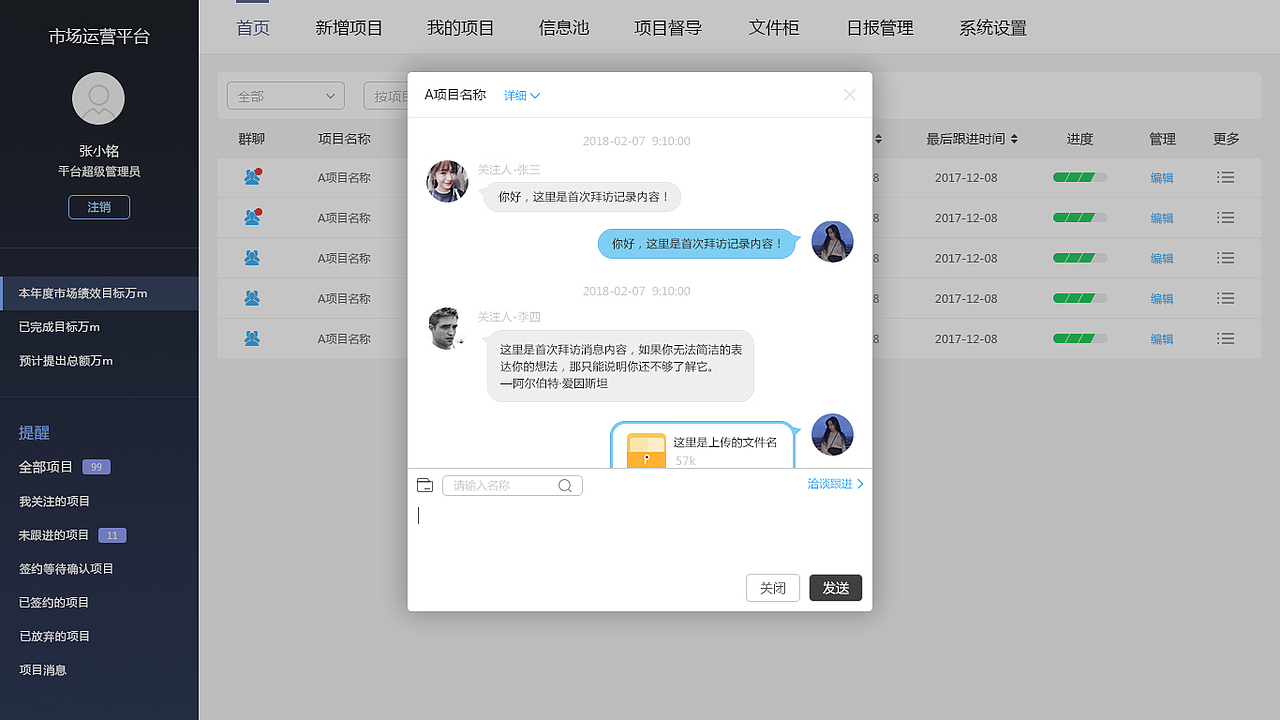Click 张三's avatar in the conversation
The width and height of the screenshot is (1280, 720).
pyautogui.click(x=447, y=181)
